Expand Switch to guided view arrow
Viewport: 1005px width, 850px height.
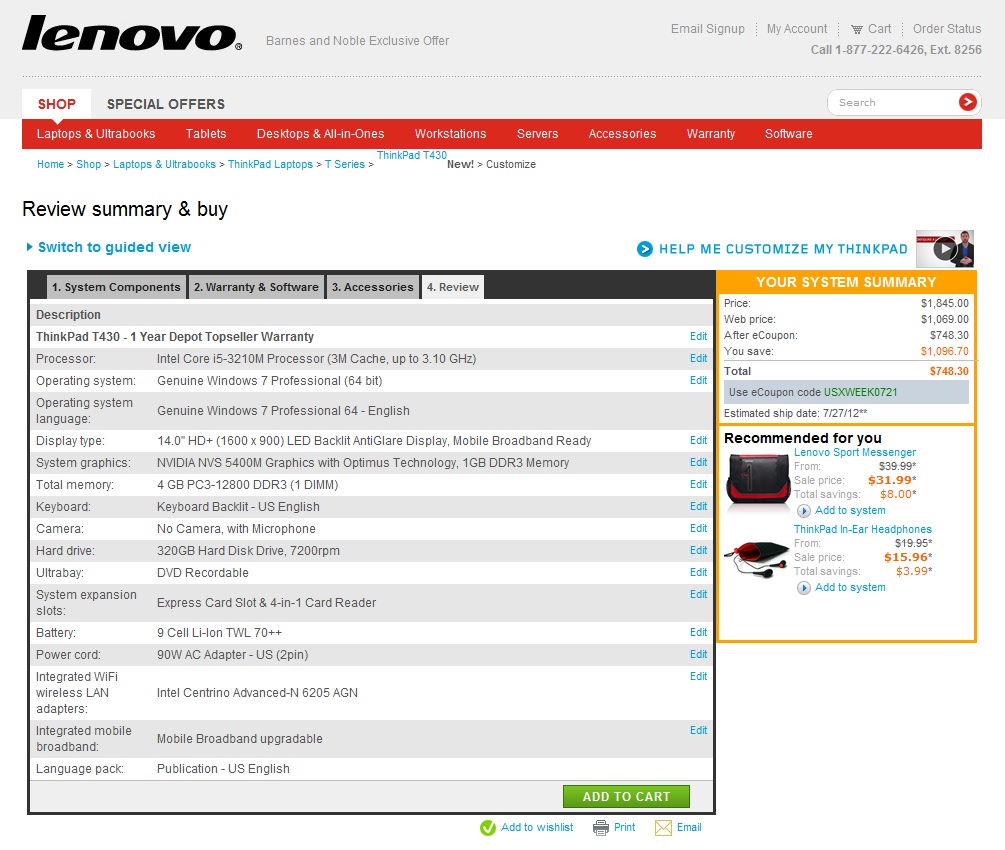29,247
